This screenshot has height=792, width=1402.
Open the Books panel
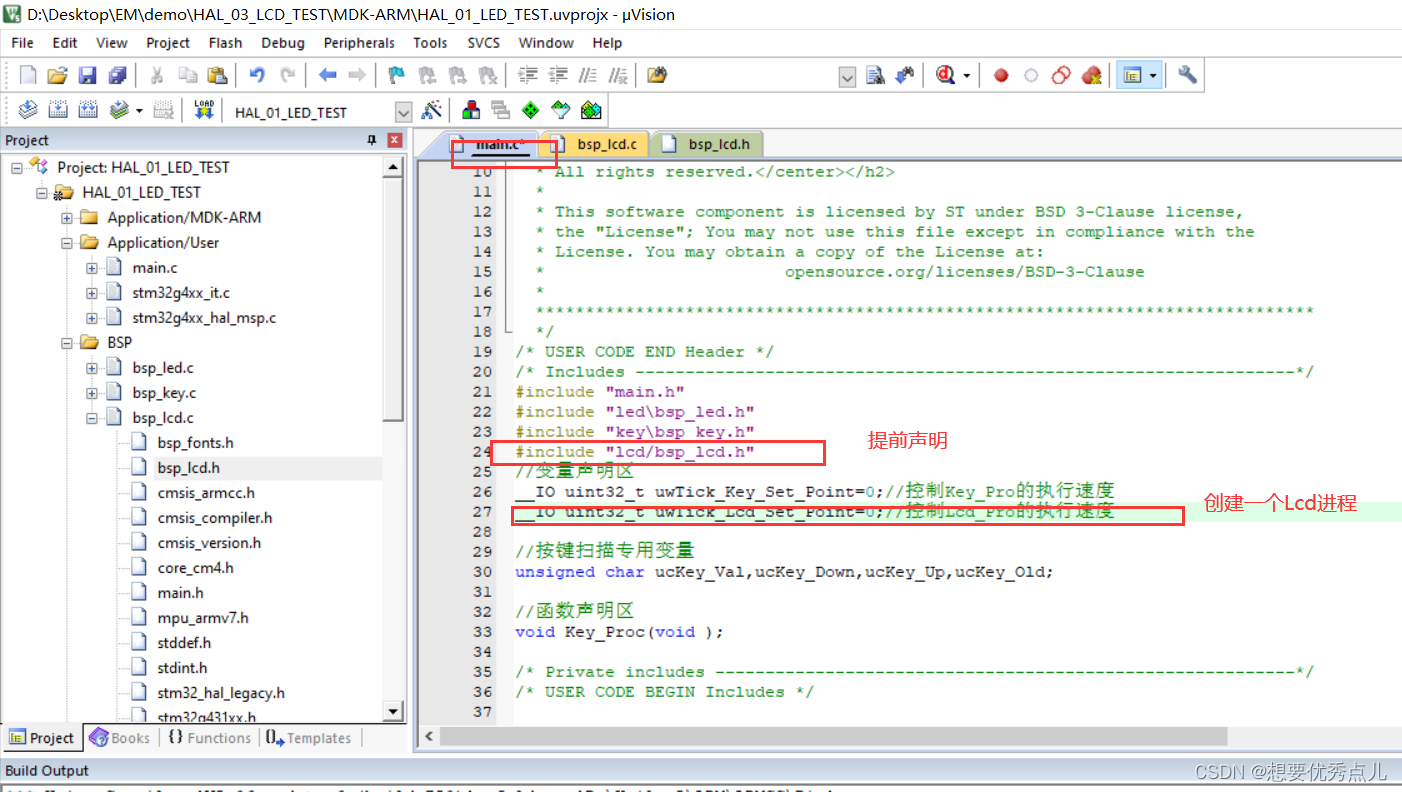[120, 737]
